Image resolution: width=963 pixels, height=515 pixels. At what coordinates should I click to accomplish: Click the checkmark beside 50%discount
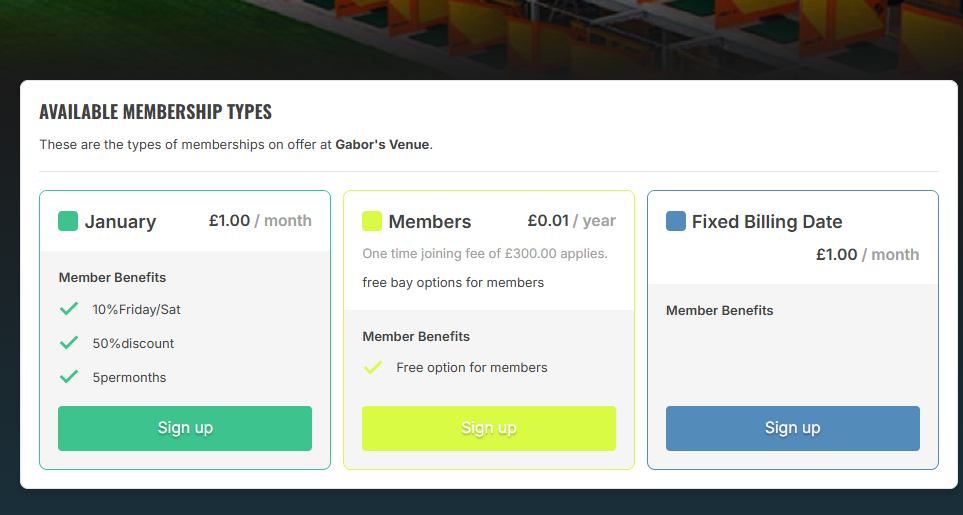pos(69,343)
